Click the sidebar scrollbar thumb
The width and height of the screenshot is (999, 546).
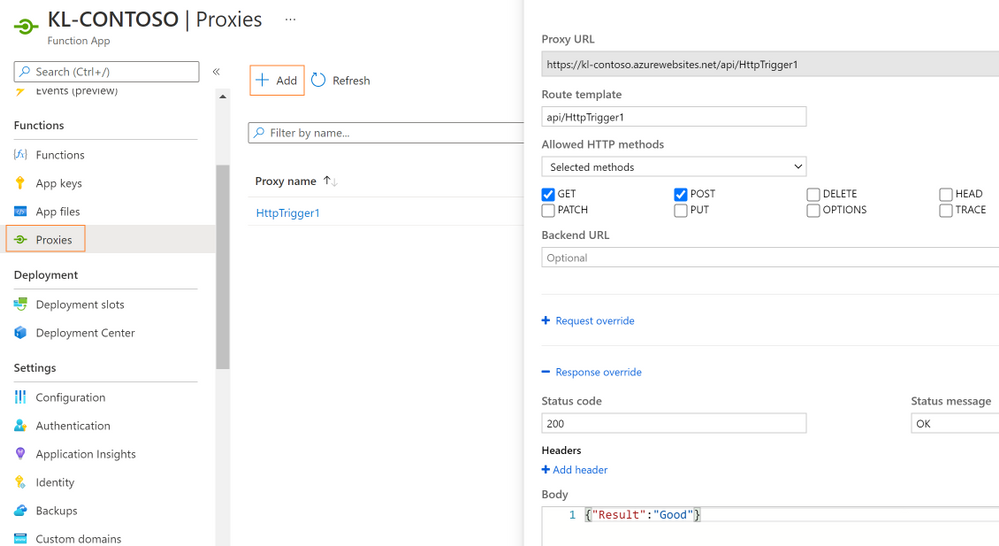click(x=222, y=267)
